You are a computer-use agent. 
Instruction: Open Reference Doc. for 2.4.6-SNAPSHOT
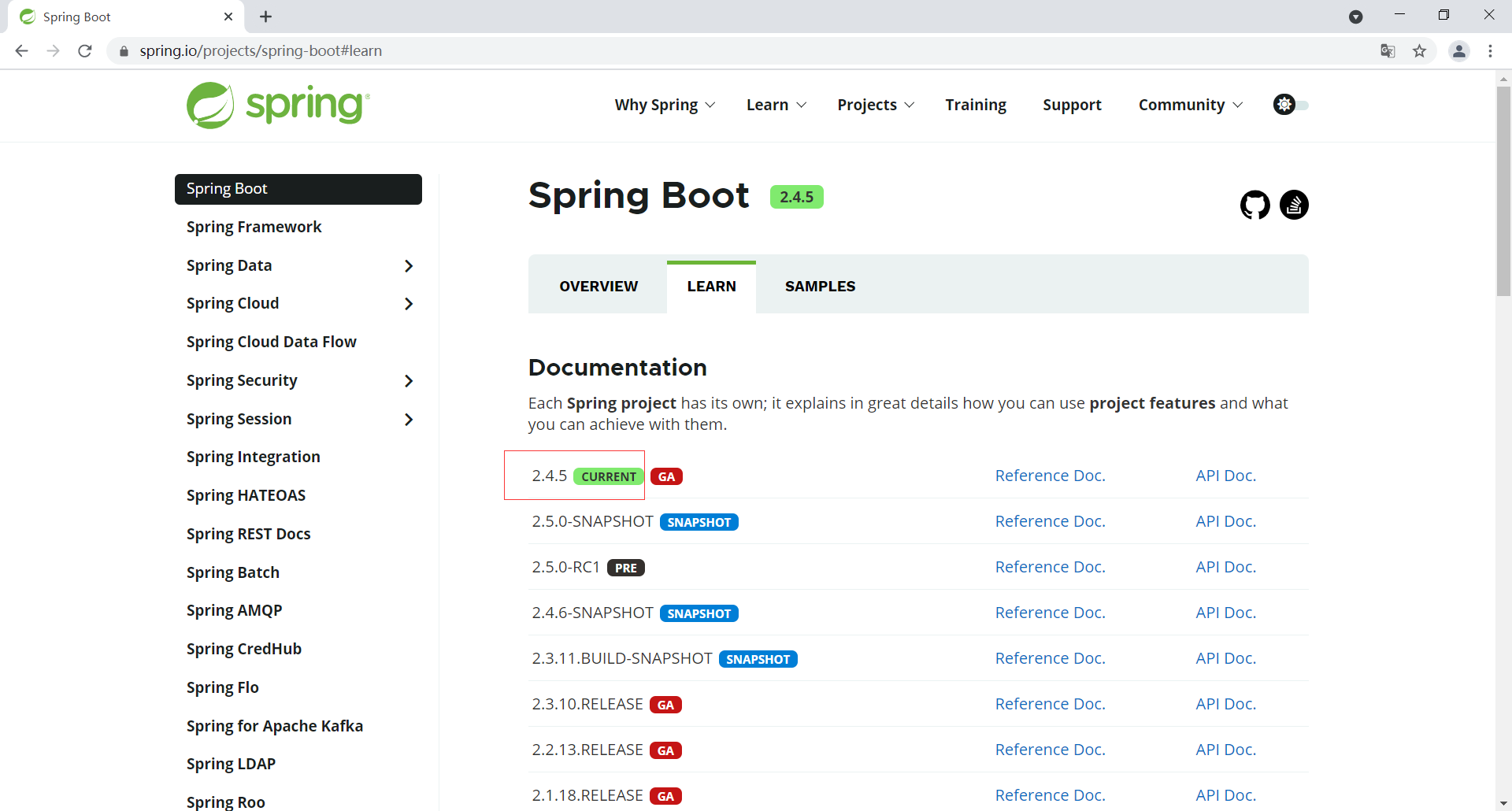1050,613
